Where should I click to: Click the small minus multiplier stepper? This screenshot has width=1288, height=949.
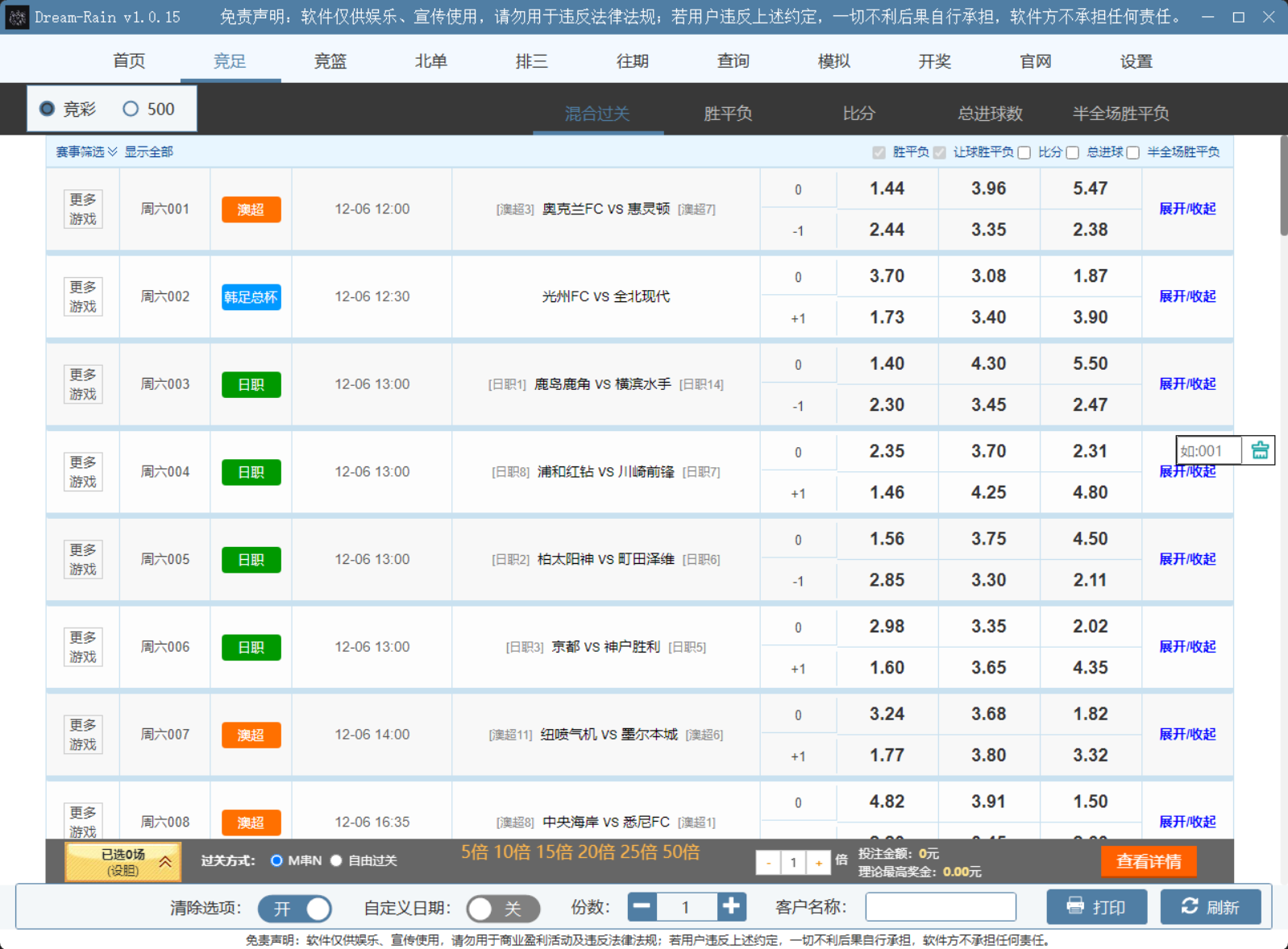coord(768,863)
